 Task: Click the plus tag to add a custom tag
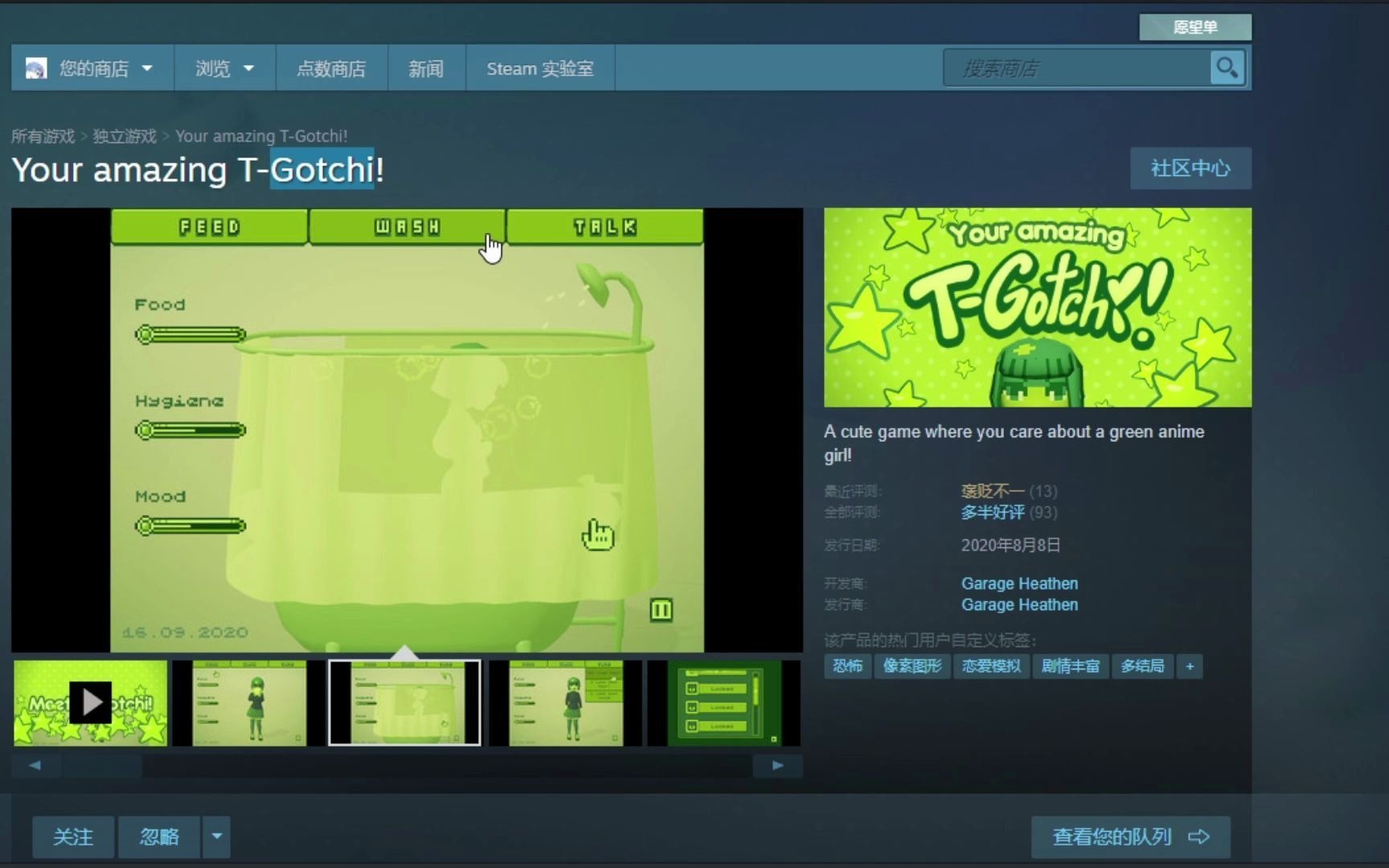click(x=1189, y=665)
